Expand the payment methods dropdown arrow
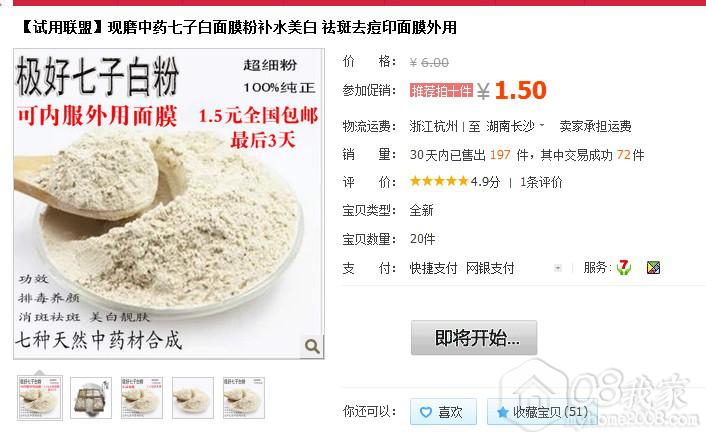 click(x=557, y=268)
